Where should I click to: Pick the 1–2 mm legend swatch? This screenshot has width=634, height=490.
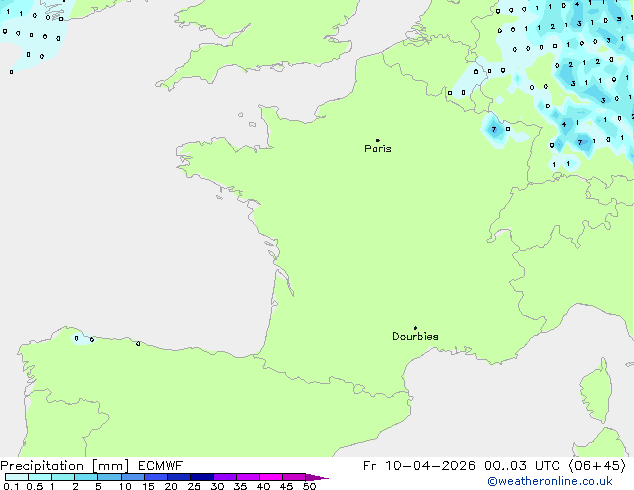pyautogui.click(x=63, y=477)
